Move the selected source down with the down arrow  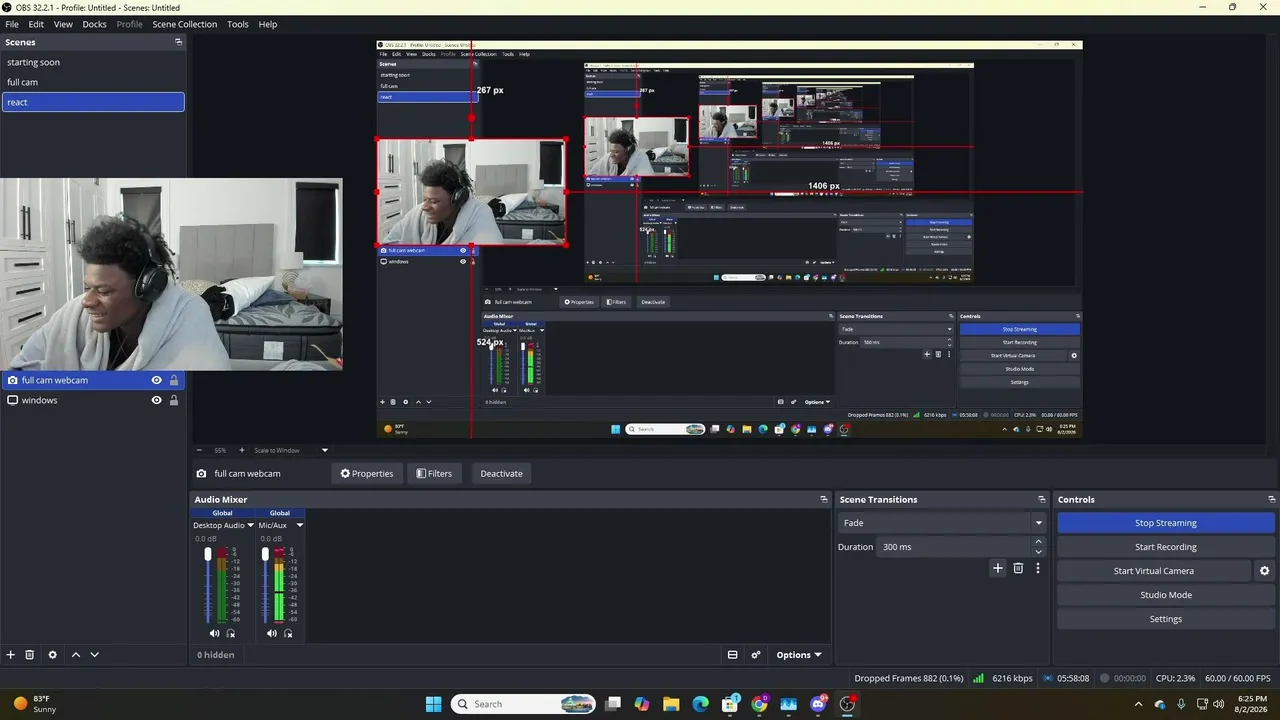95,655
